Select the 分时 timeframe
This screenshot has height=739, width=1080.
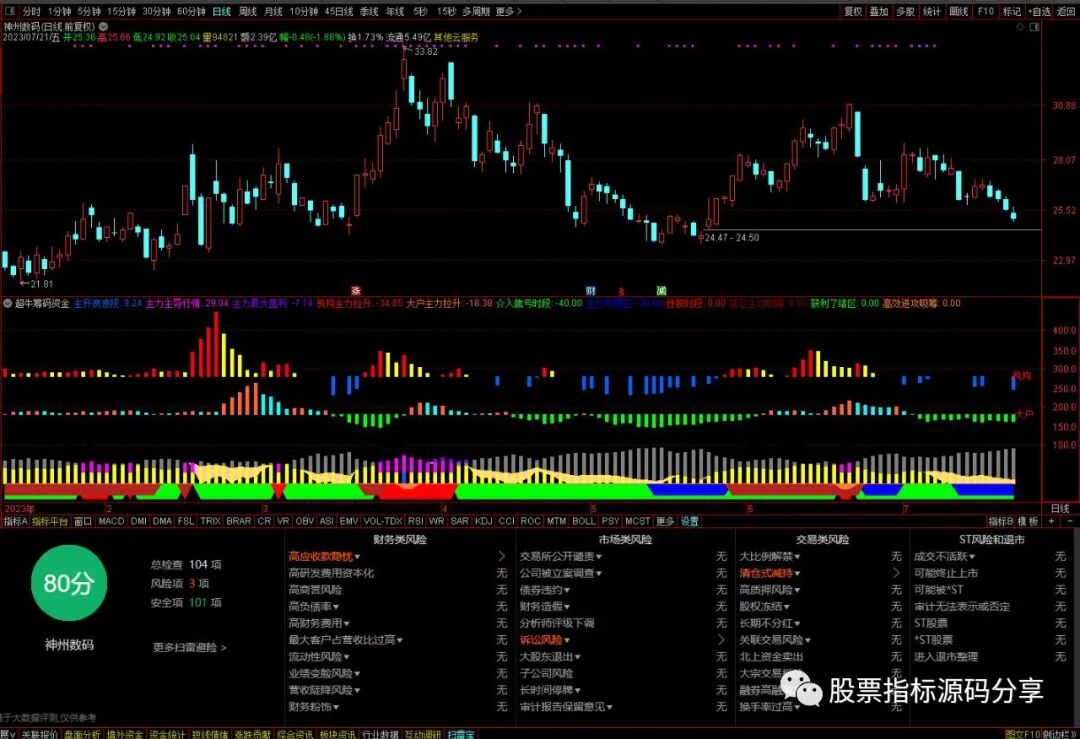coord(32,11)
